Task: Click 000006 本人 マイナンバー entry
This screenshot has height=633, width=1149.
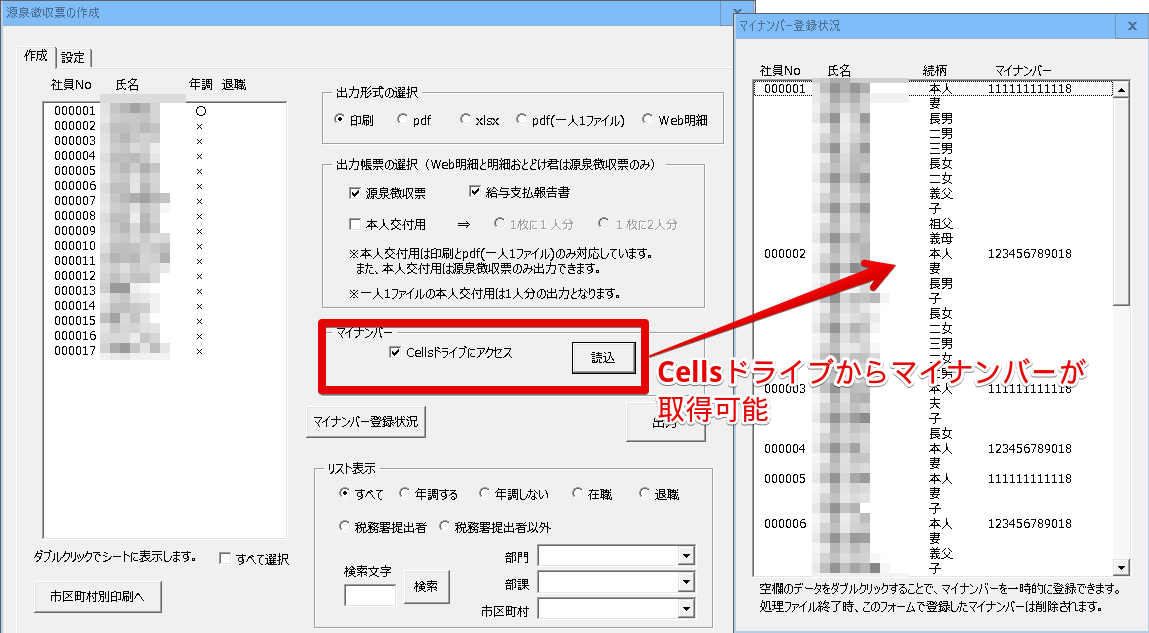Action: click(x=1029, y=524)
